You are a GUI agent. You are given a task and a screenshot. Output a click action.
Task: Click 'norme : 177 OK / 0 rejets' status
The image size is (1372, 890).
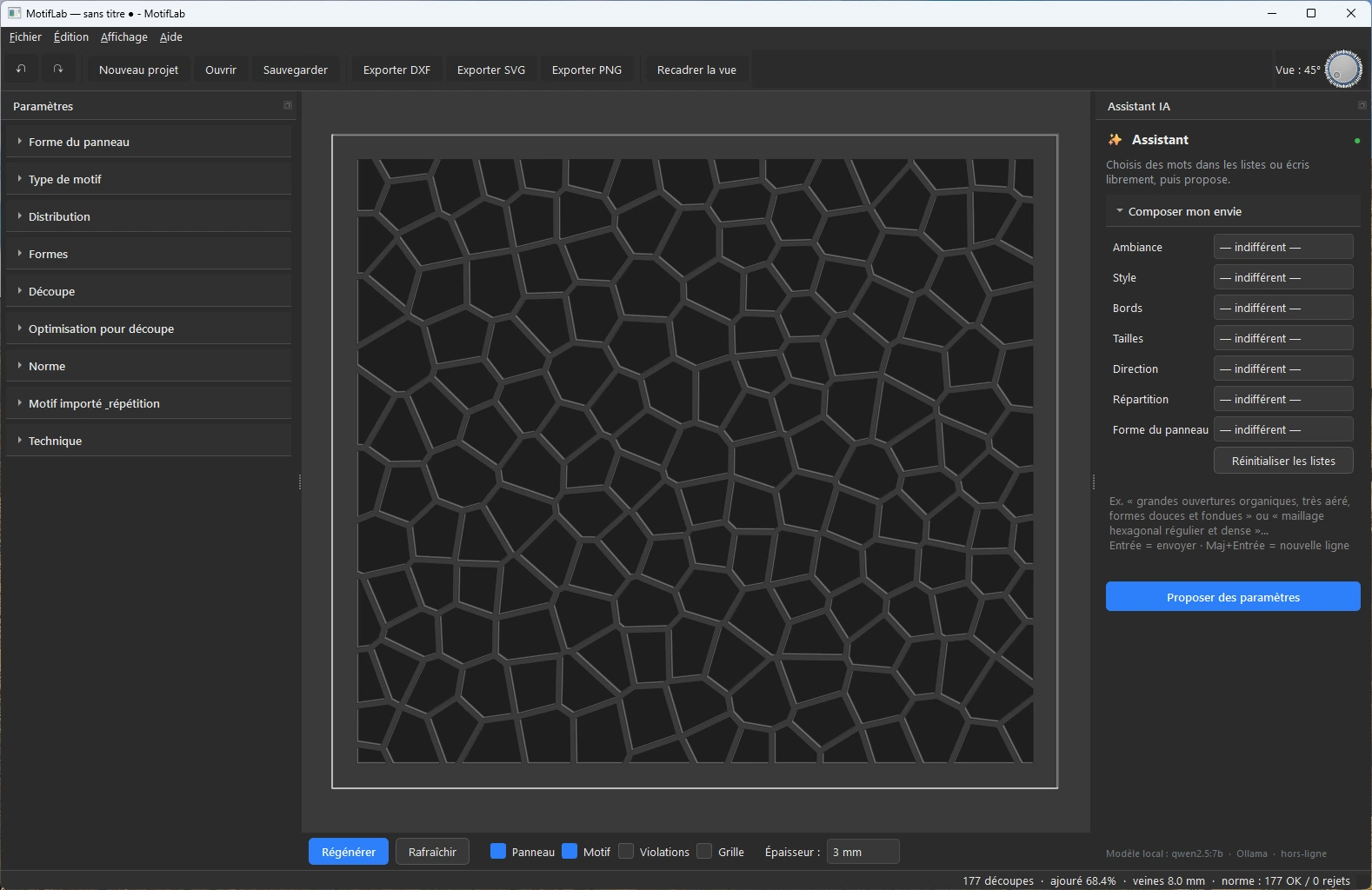point(1286,880)
